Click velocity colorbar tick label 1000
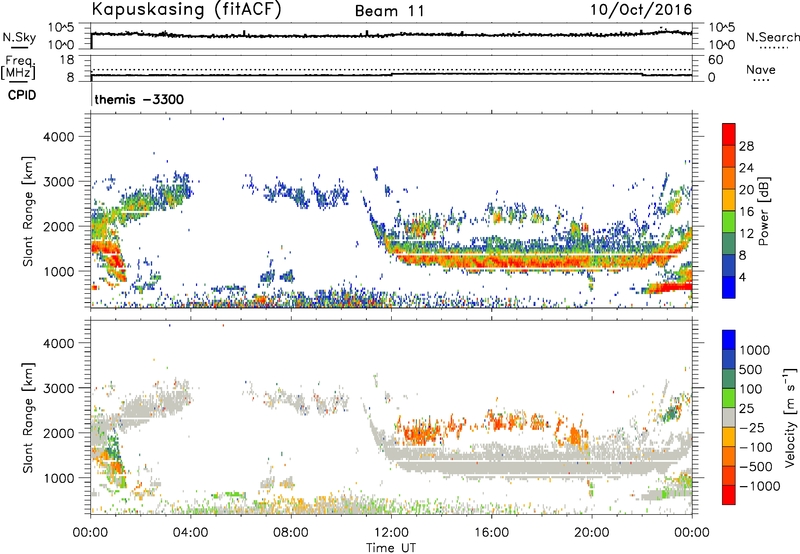 [x=755, y=350]
